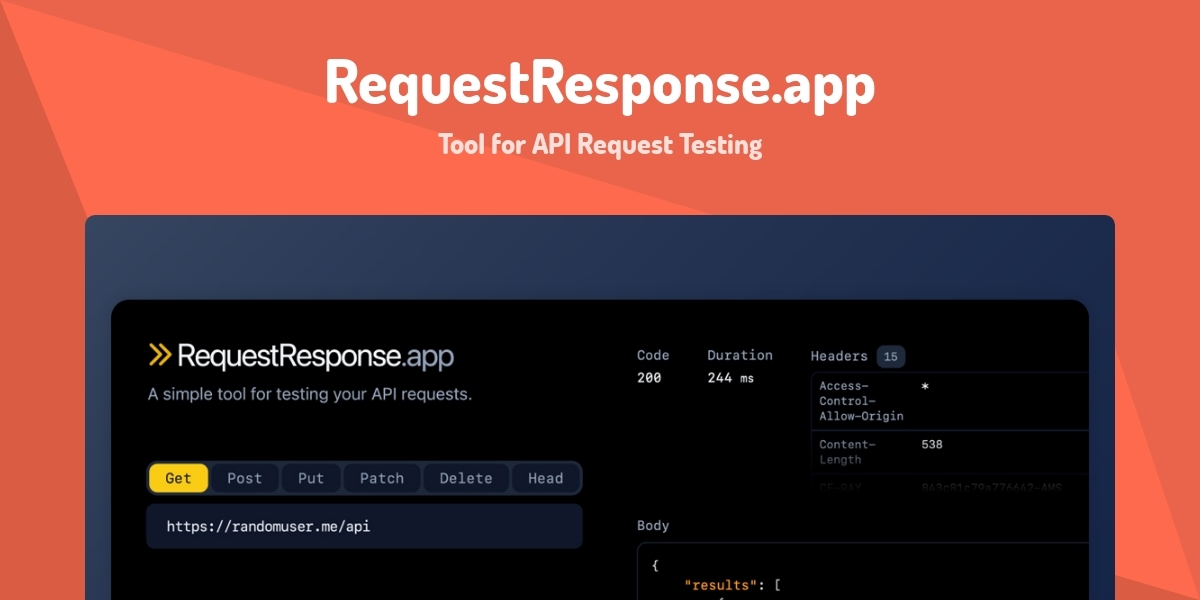The height and width of the screenshot is (600, 1200).
Task: Click the 200 response code value
Action: pyautogui.click(x=649, y=378)
